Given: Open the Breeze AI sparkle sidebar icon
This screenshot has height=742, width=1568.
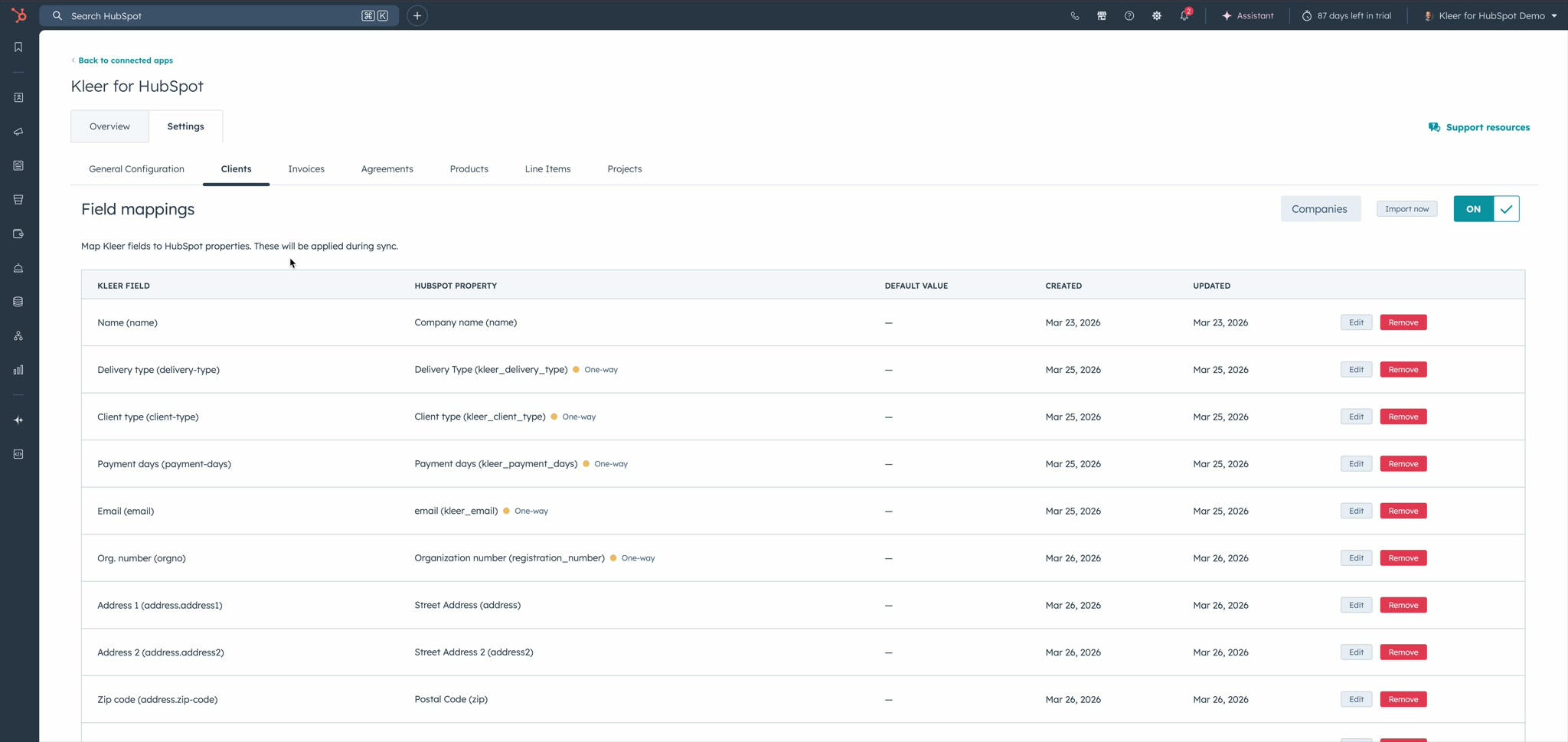Looking at the screenshot, I should tap(18, 420).
